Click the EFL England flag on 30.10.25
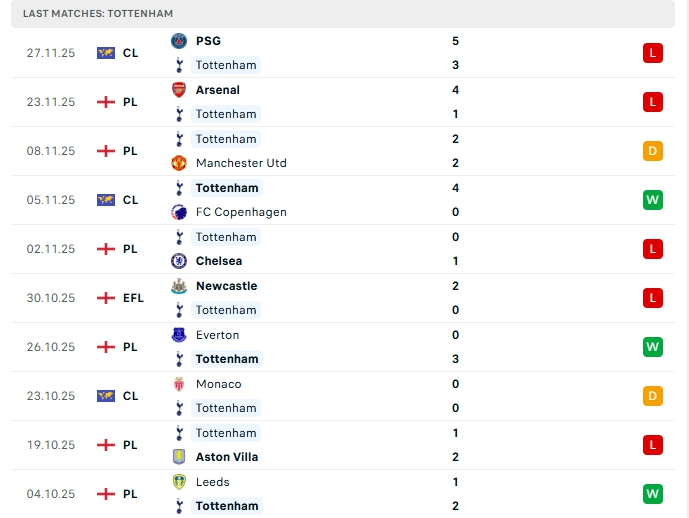This screenshot has width=689, height=518. coord(106,298)
